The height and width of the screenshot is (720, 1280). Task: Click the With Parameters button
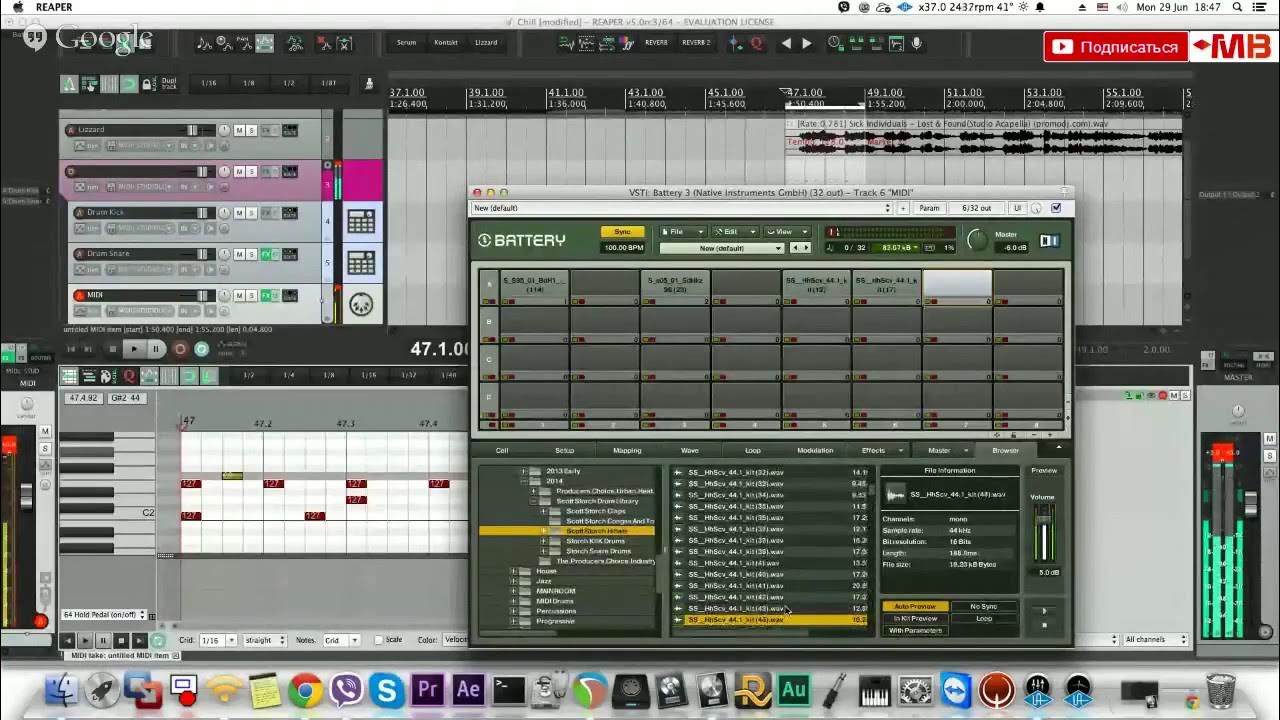point(915,631)
